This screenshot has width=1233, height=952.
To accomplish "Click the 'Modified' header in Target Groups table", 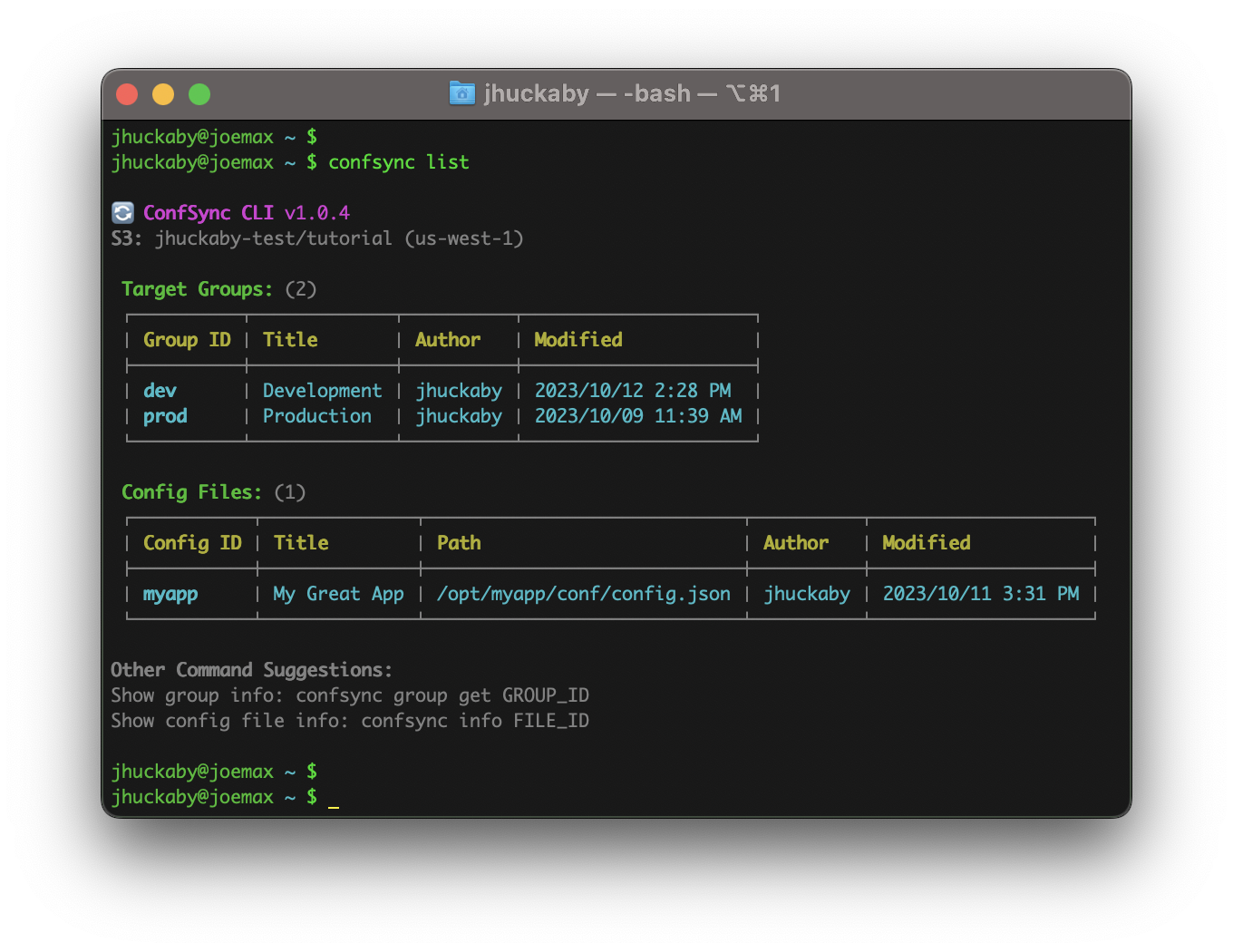I will [578, 340].
